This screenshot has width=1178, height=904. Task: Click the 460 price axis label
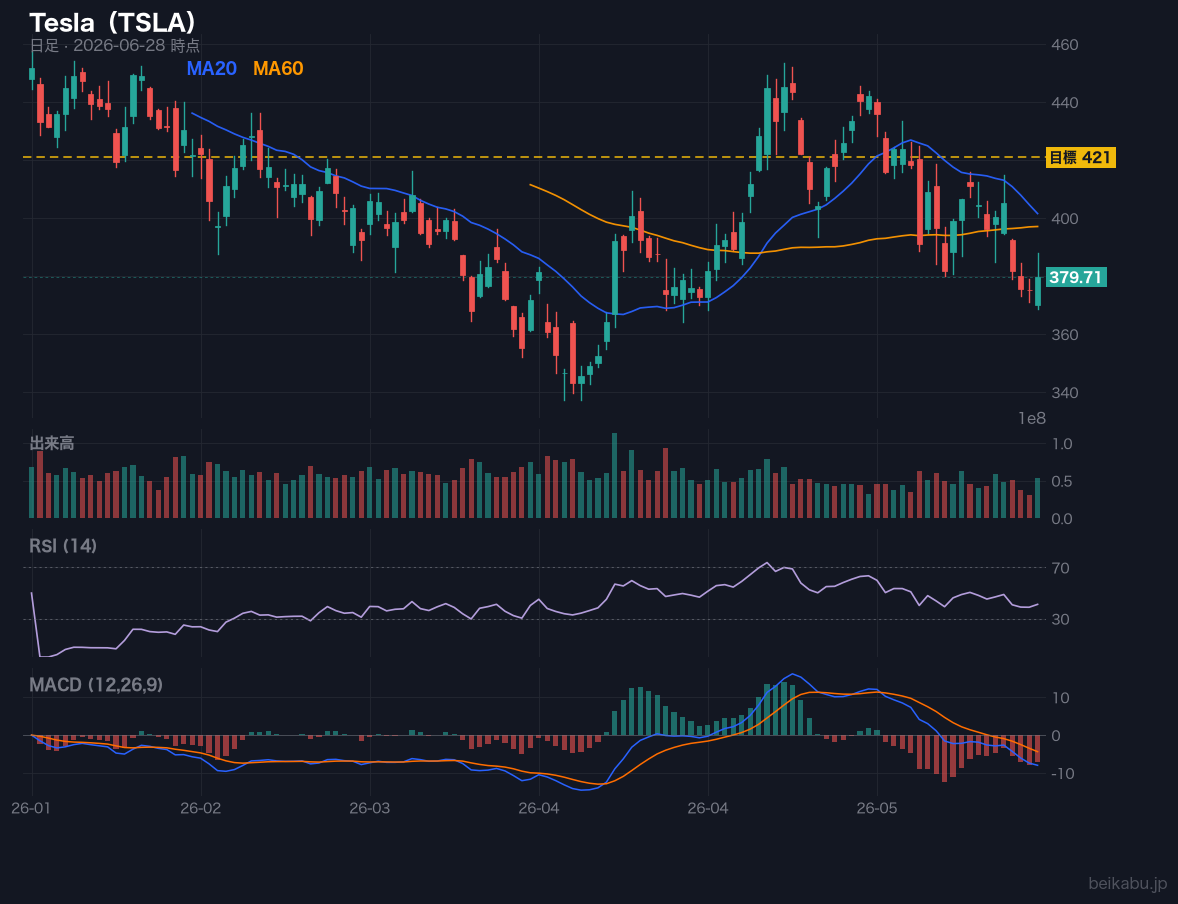coord(1065,45)
